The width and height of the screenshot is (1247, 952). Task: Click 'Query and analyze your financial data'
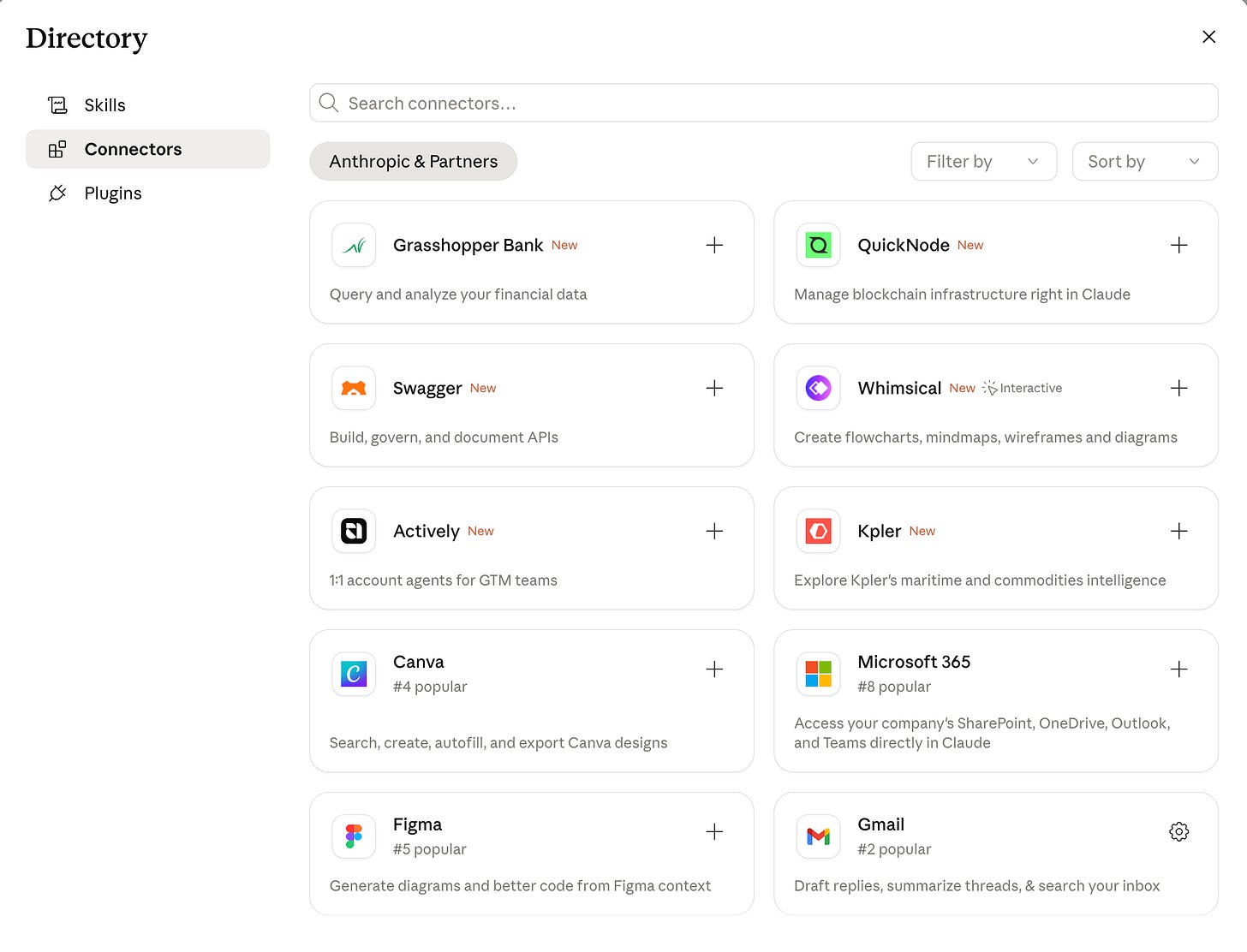[x=458, y=295]
